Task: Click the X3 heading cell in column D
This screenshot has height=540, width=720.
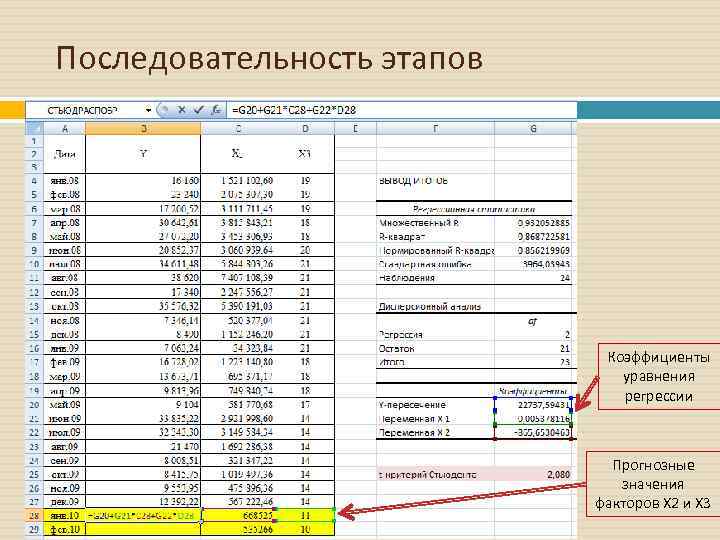Action: [x=305, y=153]
